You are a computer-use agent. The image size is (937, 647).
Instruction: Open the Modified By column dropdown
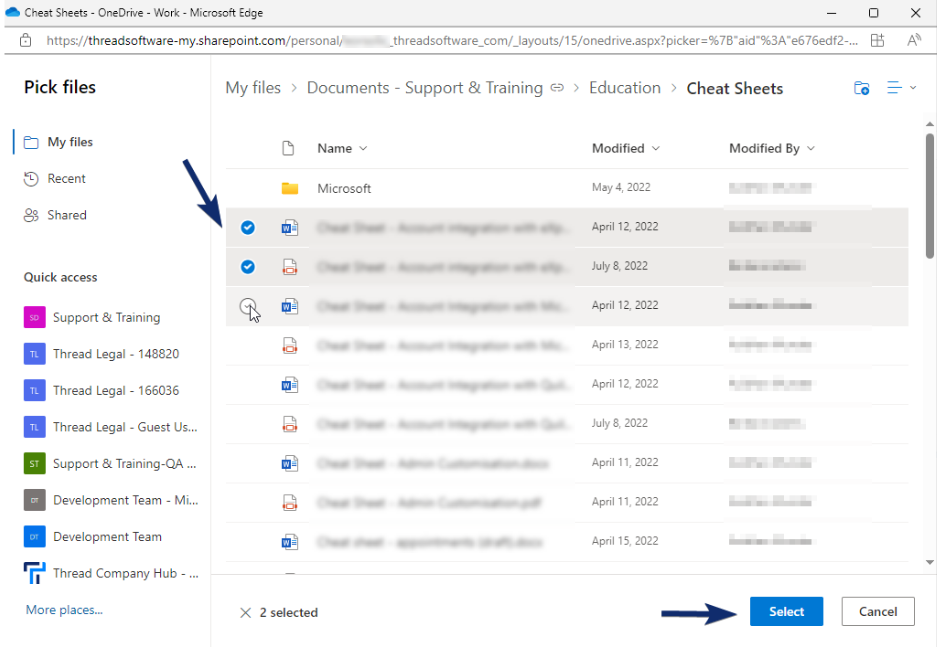point(811,148)
